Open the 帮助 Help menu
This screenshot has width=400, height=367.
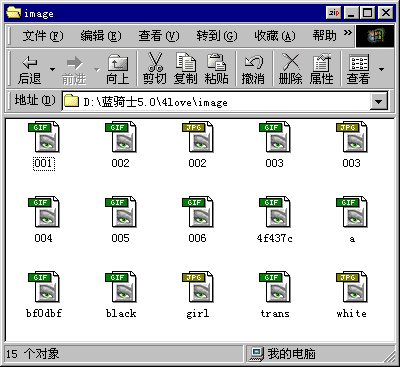coord(324,36)
